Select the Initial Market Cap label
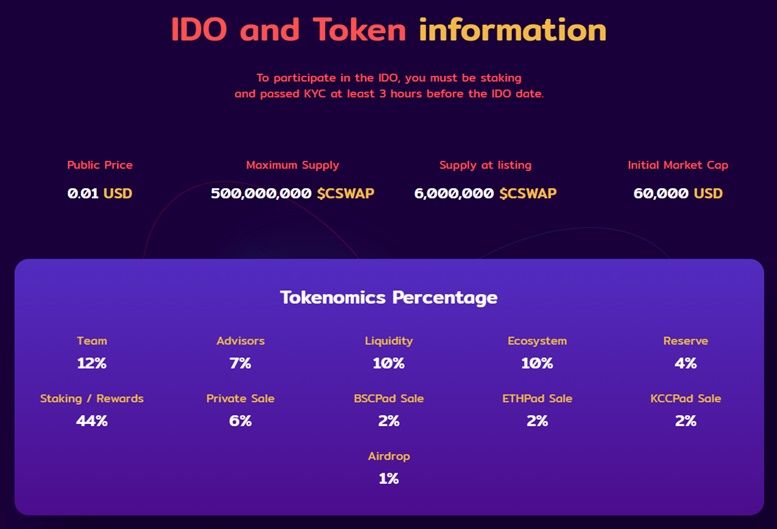This screenshot has width=777, height=529. 678,165
